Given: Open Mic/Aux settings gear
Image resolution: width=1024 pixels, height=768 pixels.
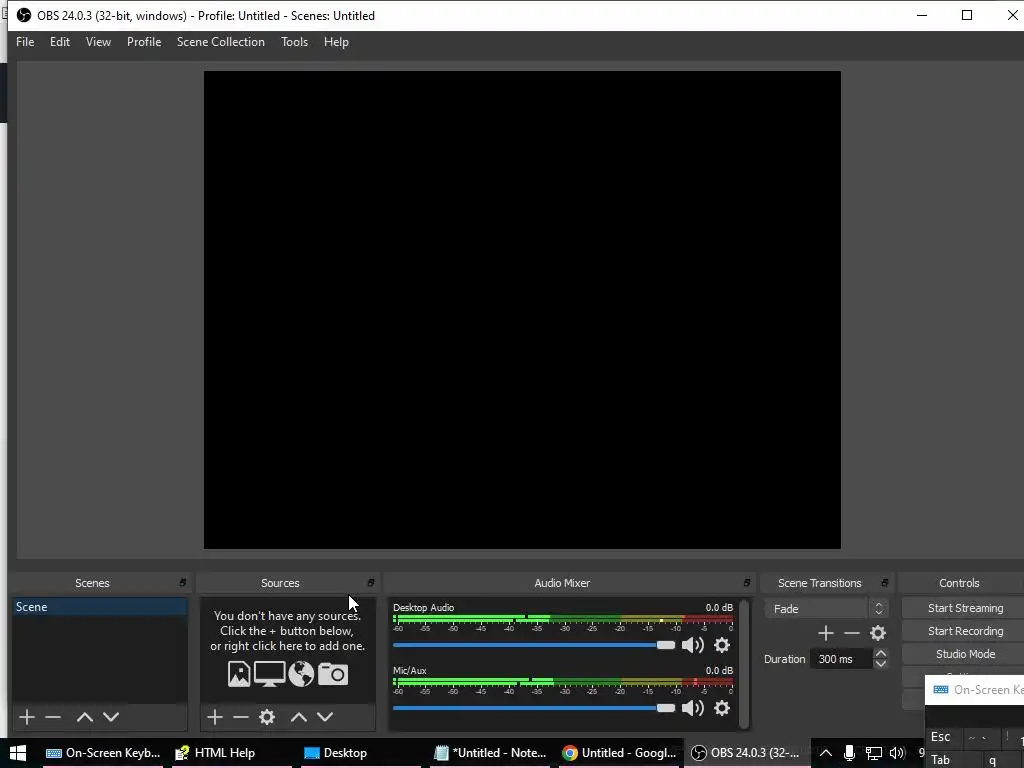Looking at the screenshot, I should coord(722,708).
